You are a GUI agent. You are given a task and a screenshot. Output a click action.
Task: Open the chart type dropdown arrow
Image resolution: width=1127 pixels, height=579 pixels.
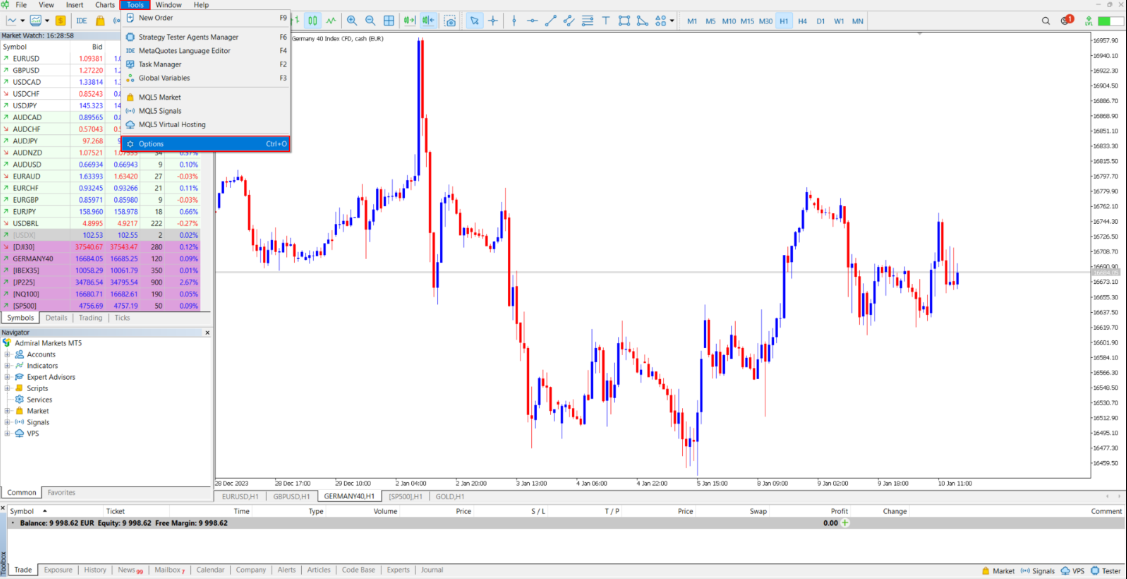(25, 21)
